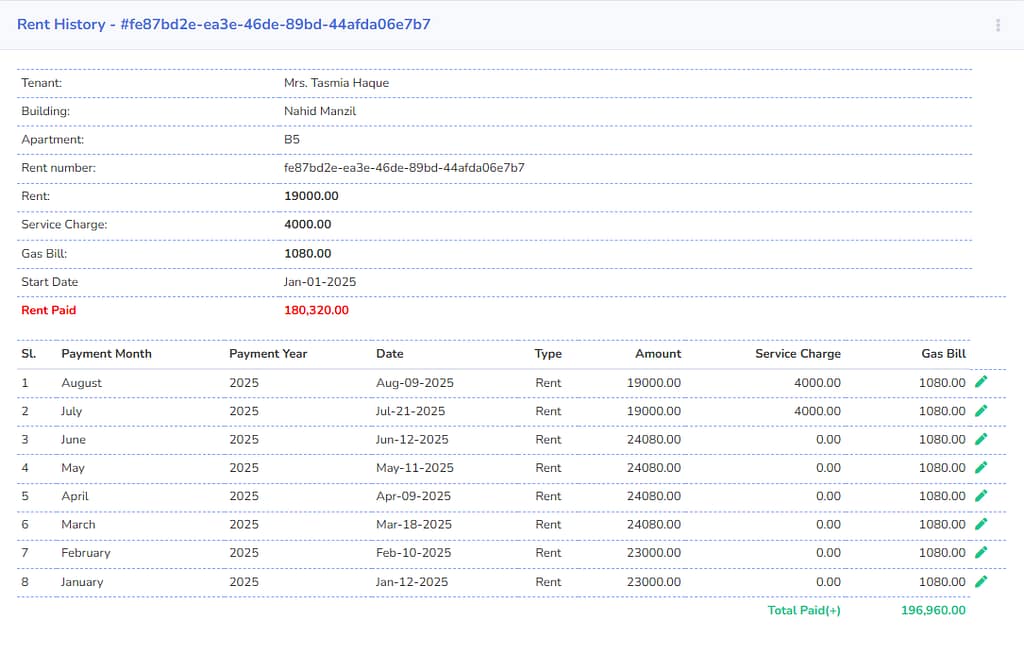Open the three-dot menu on Rent History card

[x=997, y=25]
